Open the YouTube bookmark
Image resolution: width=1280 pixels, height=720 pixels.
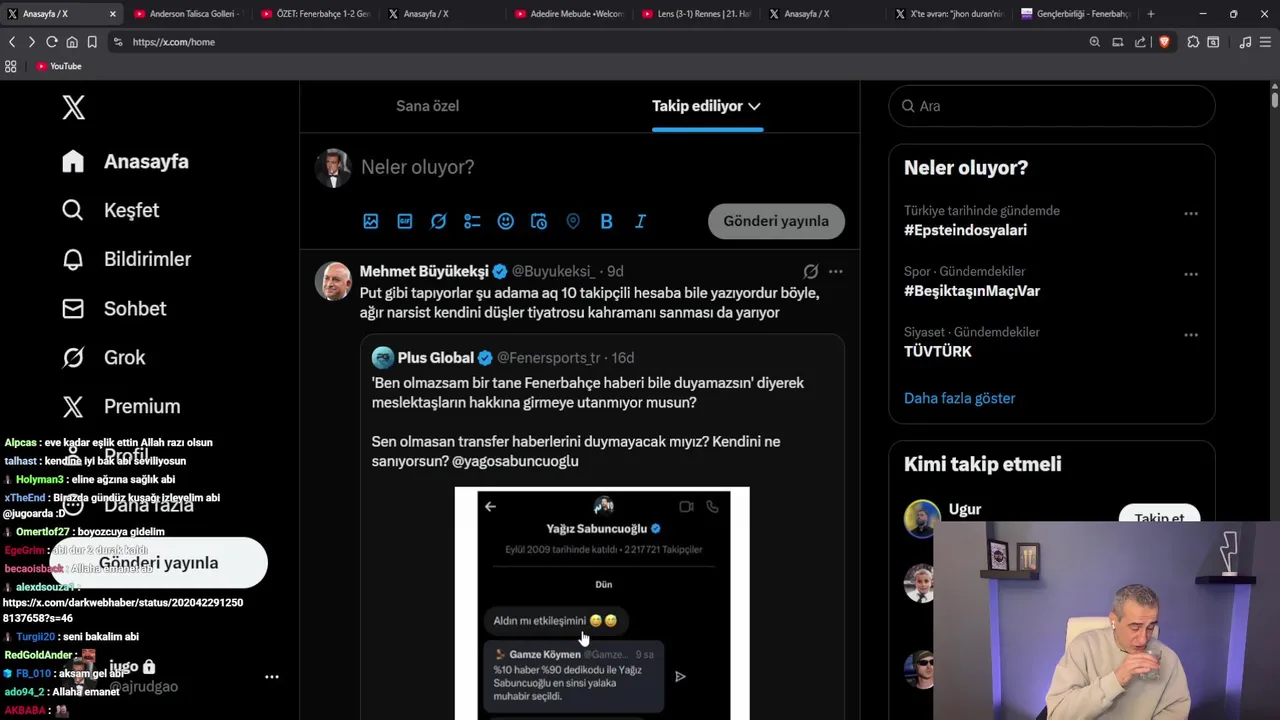click(x=59, y=66)
